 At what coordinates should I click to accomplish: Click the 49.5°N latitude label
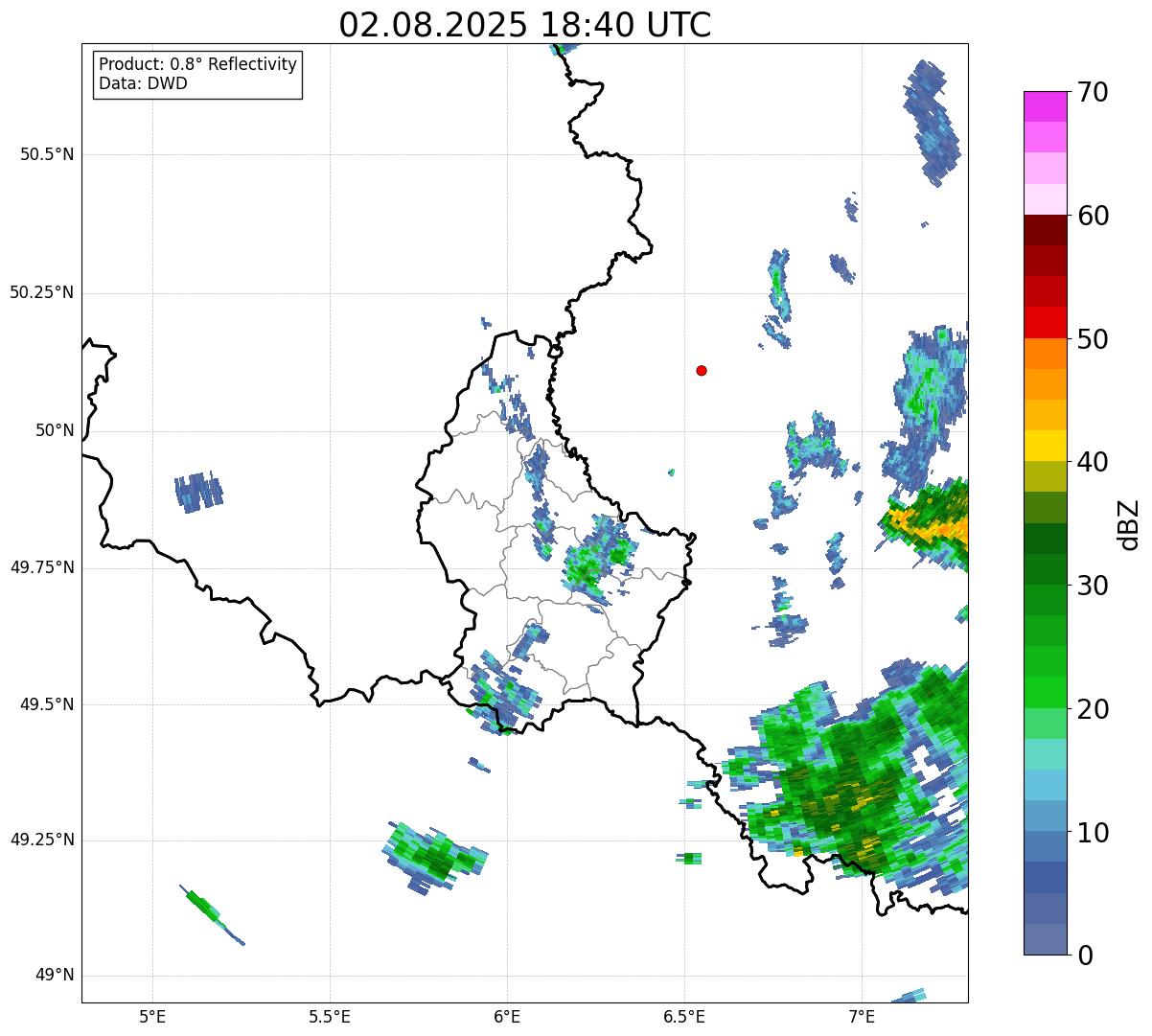[x=47, y=704]
